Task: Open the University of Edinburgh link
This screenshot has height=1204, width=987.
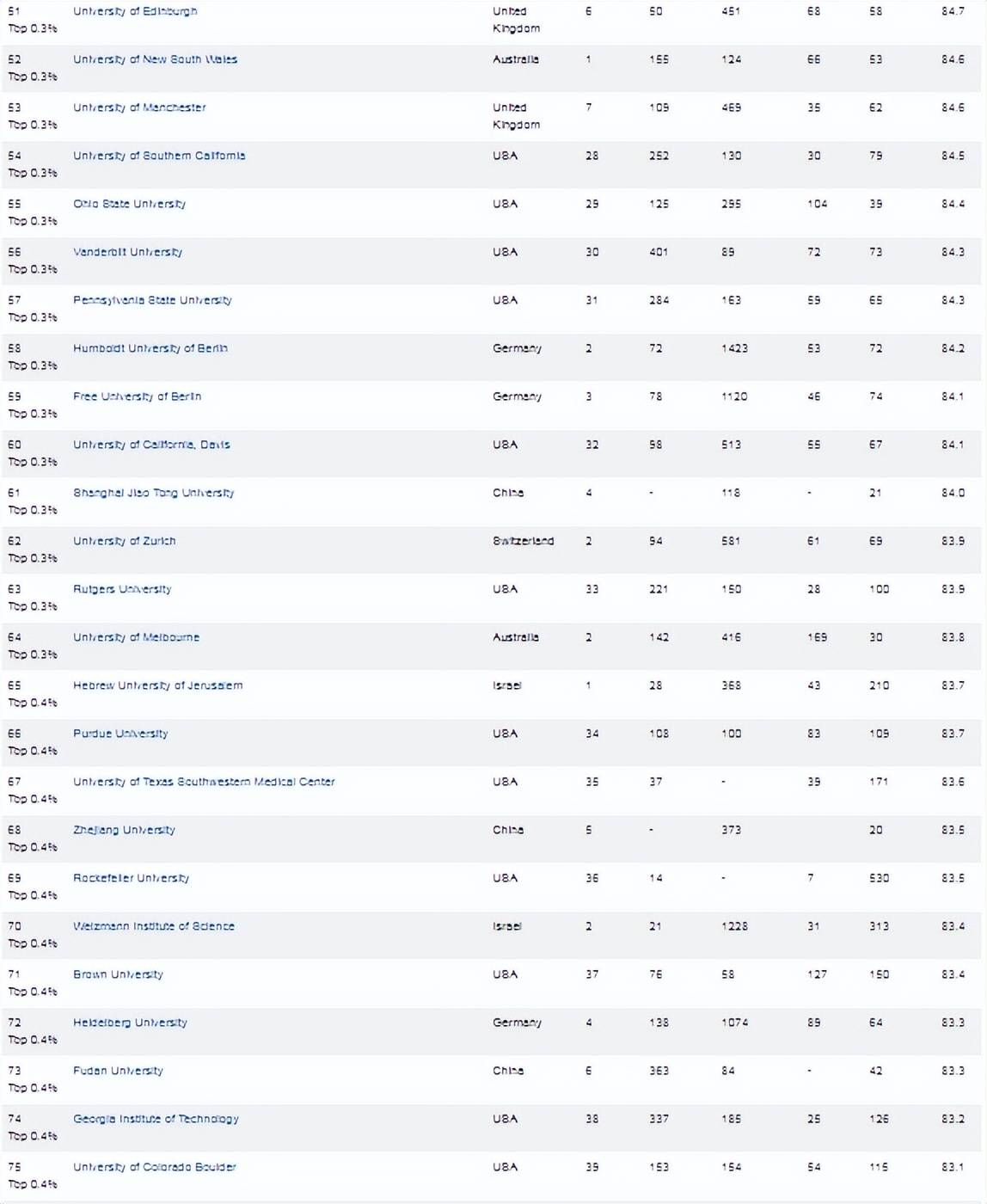Action: pos(135,11)
